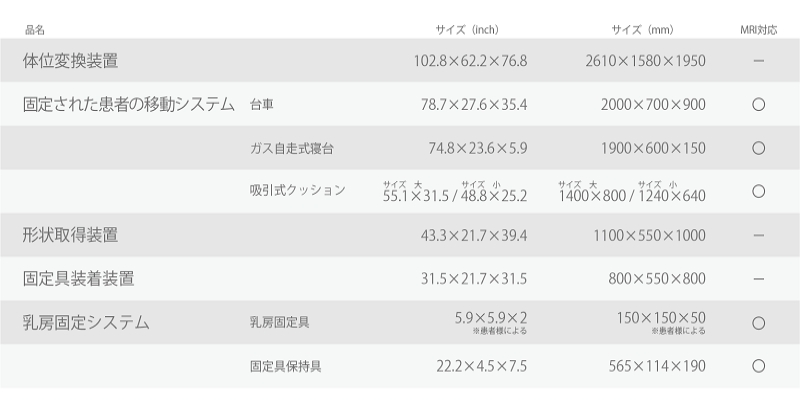Click the 形状取得装置 product name

(70, 235)
